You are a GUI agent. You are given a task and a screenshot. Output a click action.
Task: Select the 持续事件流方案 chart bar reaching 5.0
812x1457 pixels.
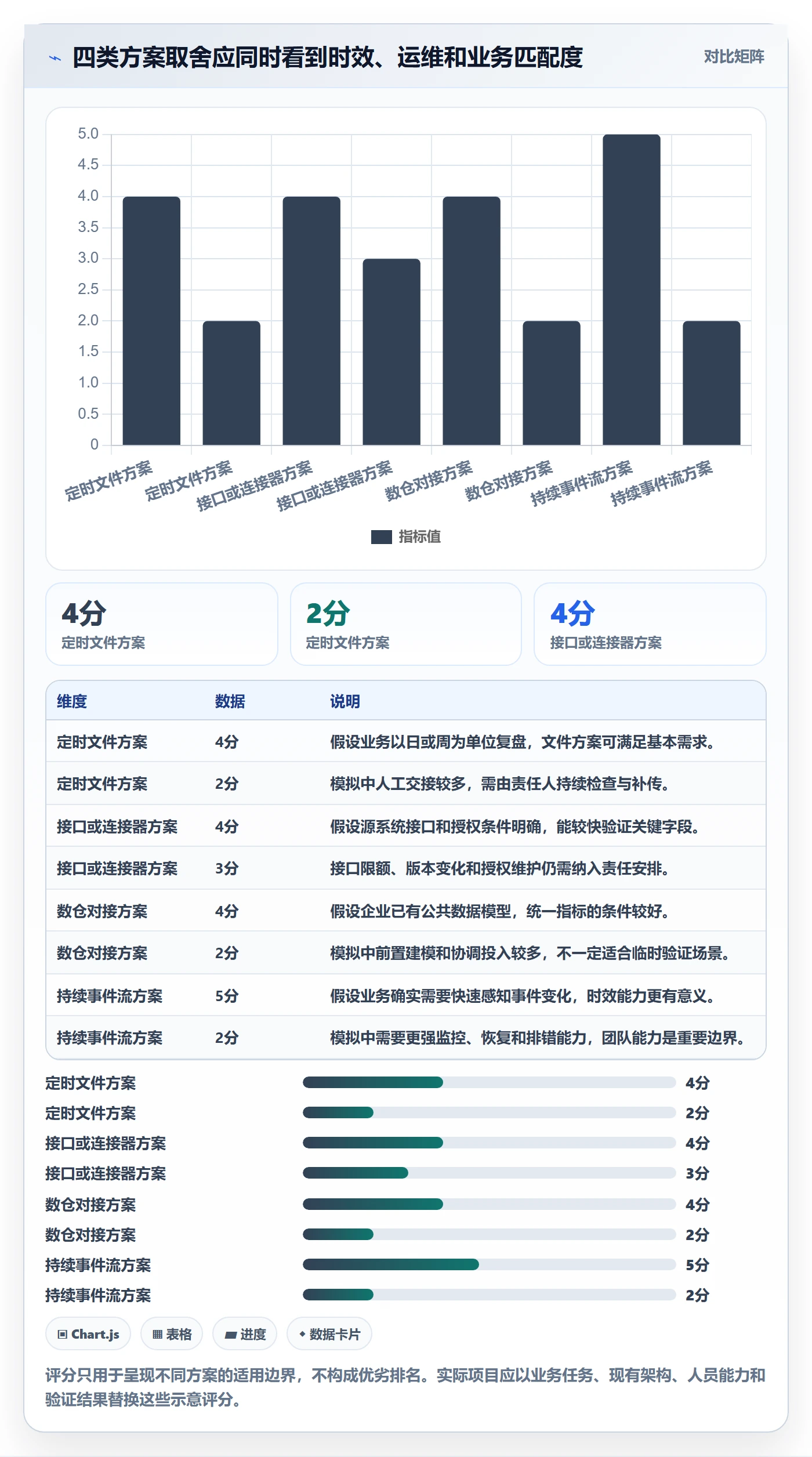click(632, 289)
